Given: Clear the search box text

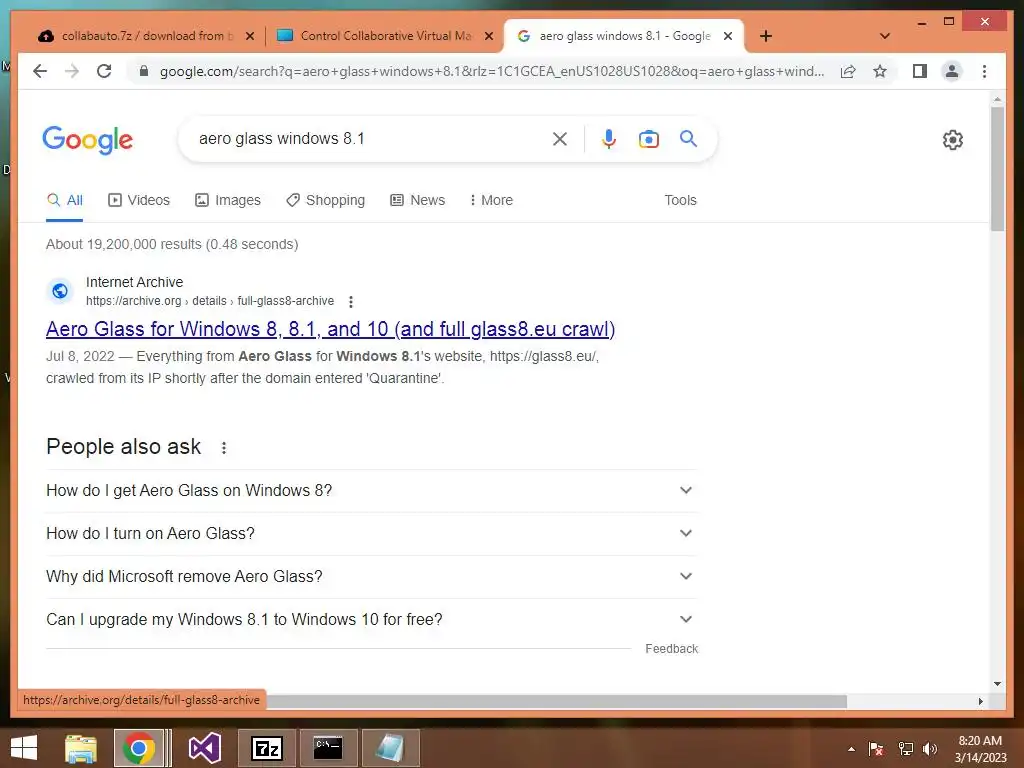Looking at the screenshot, I should tap(560, 138).
